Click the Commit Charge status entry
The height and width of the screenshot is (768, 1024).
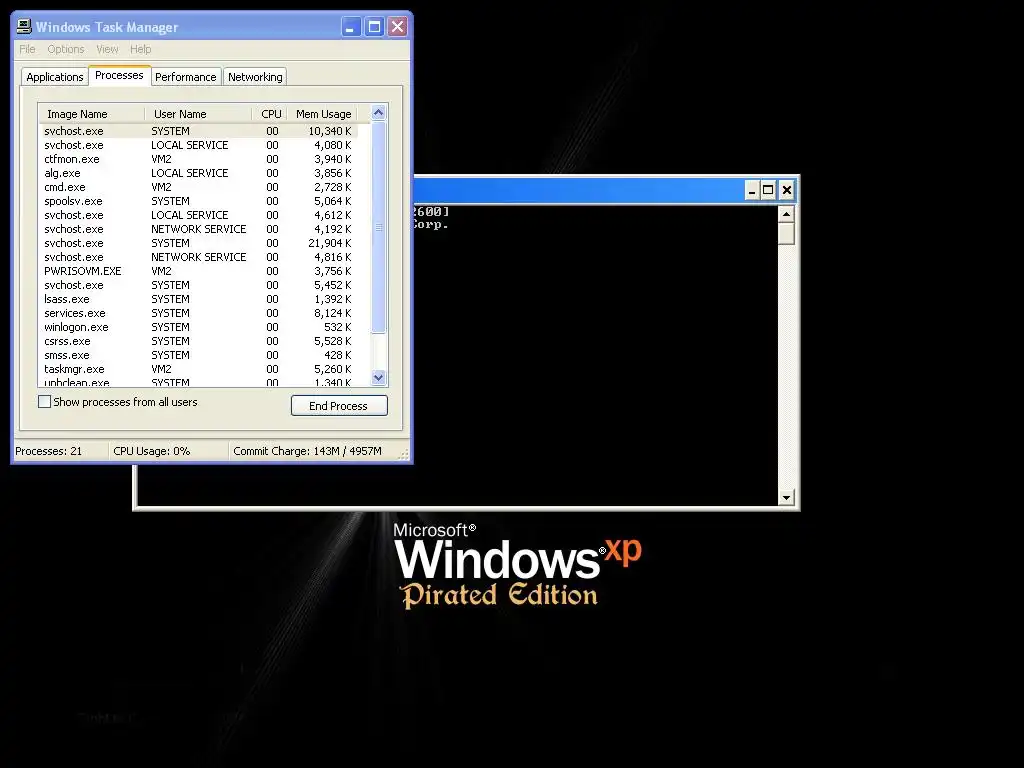pos(313,451)
